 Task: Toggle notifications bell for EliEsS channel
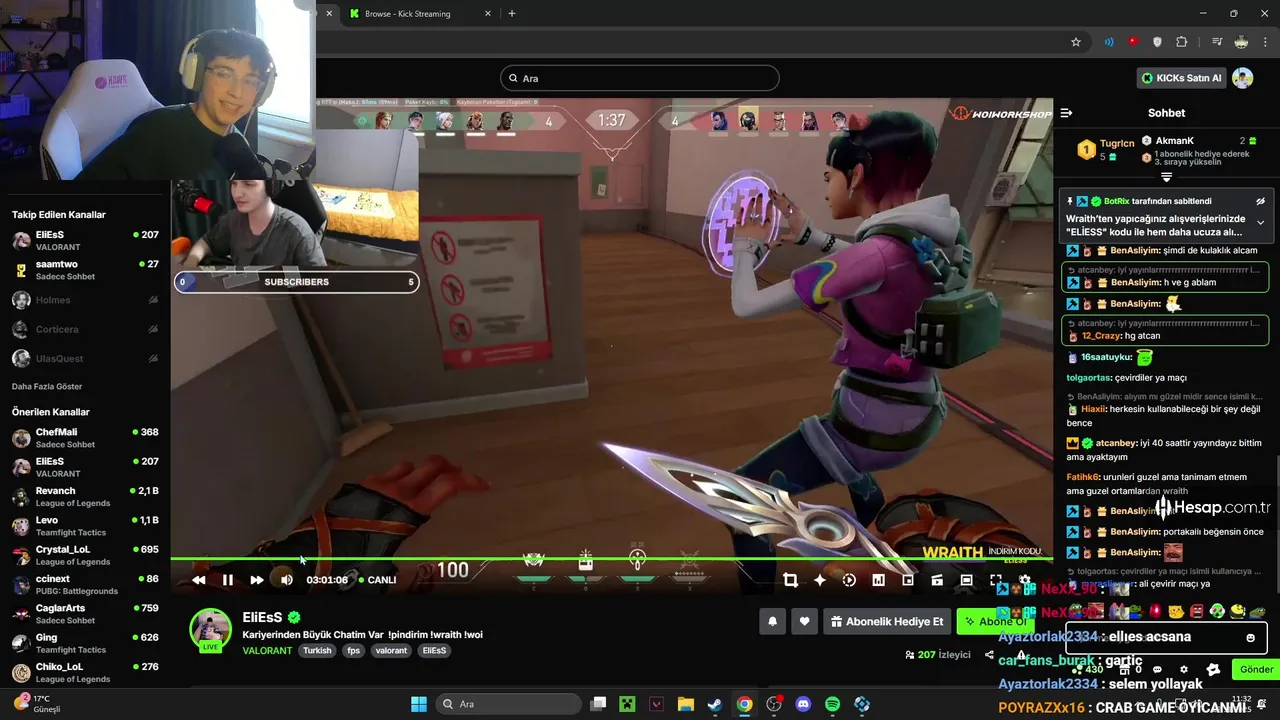click(x=772, y=621)
